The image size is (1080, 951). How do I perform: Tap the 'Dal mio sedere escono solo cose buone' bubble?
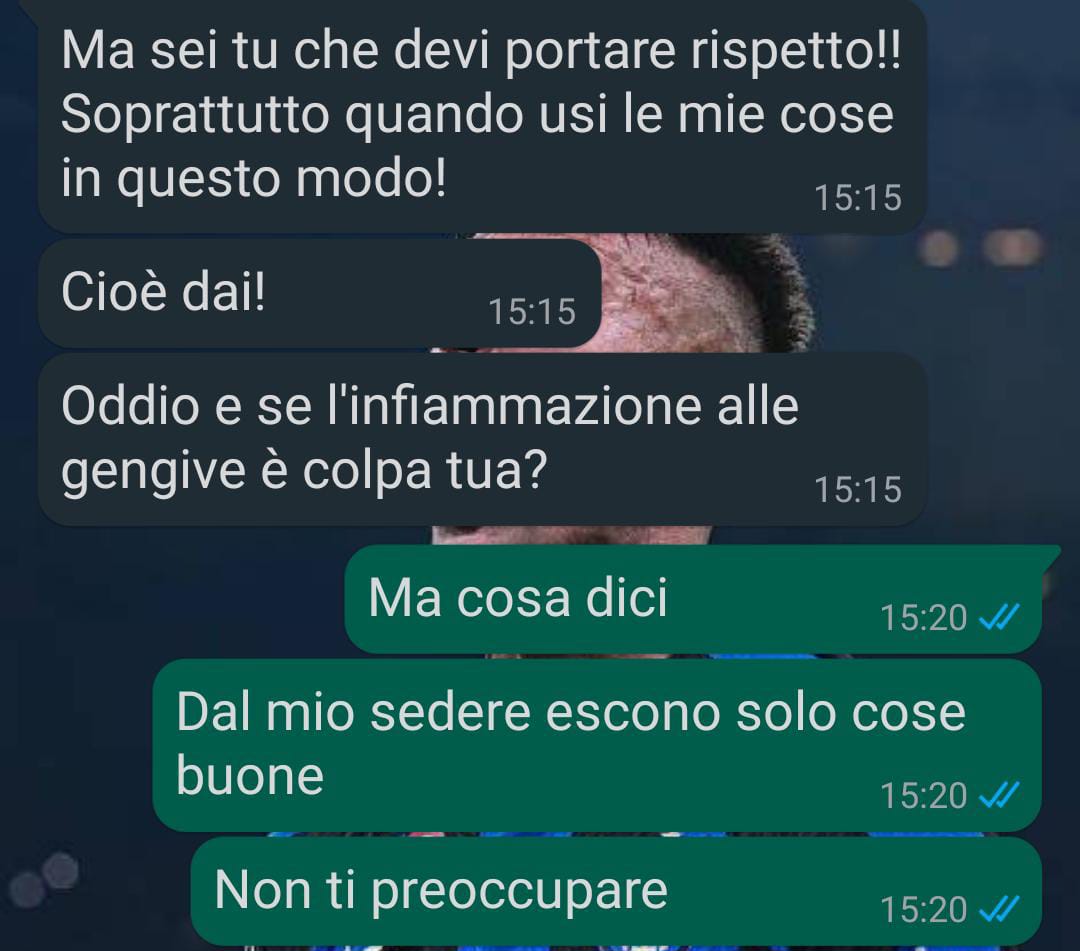(596, 745)
